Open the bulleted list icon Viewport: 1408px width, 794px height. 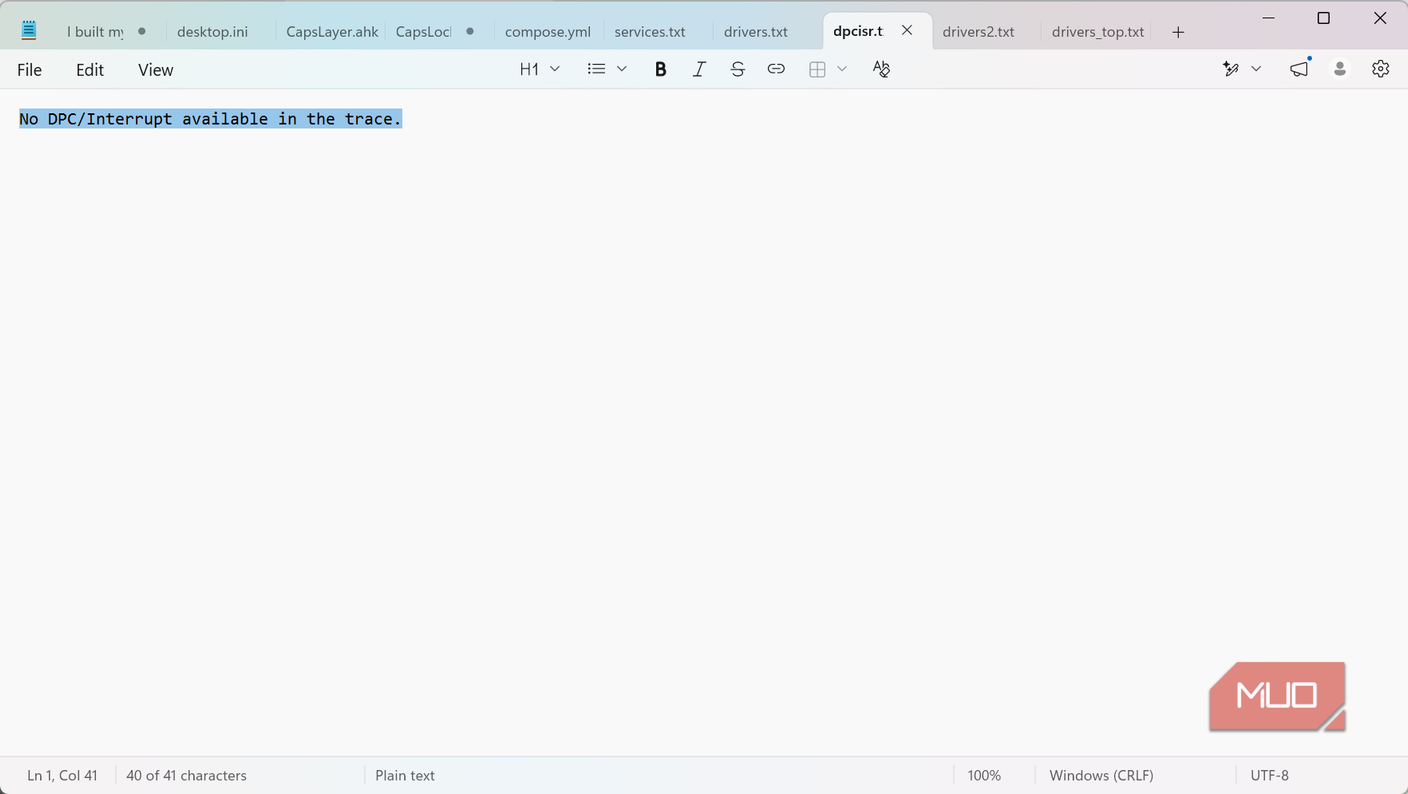[597, 69]
